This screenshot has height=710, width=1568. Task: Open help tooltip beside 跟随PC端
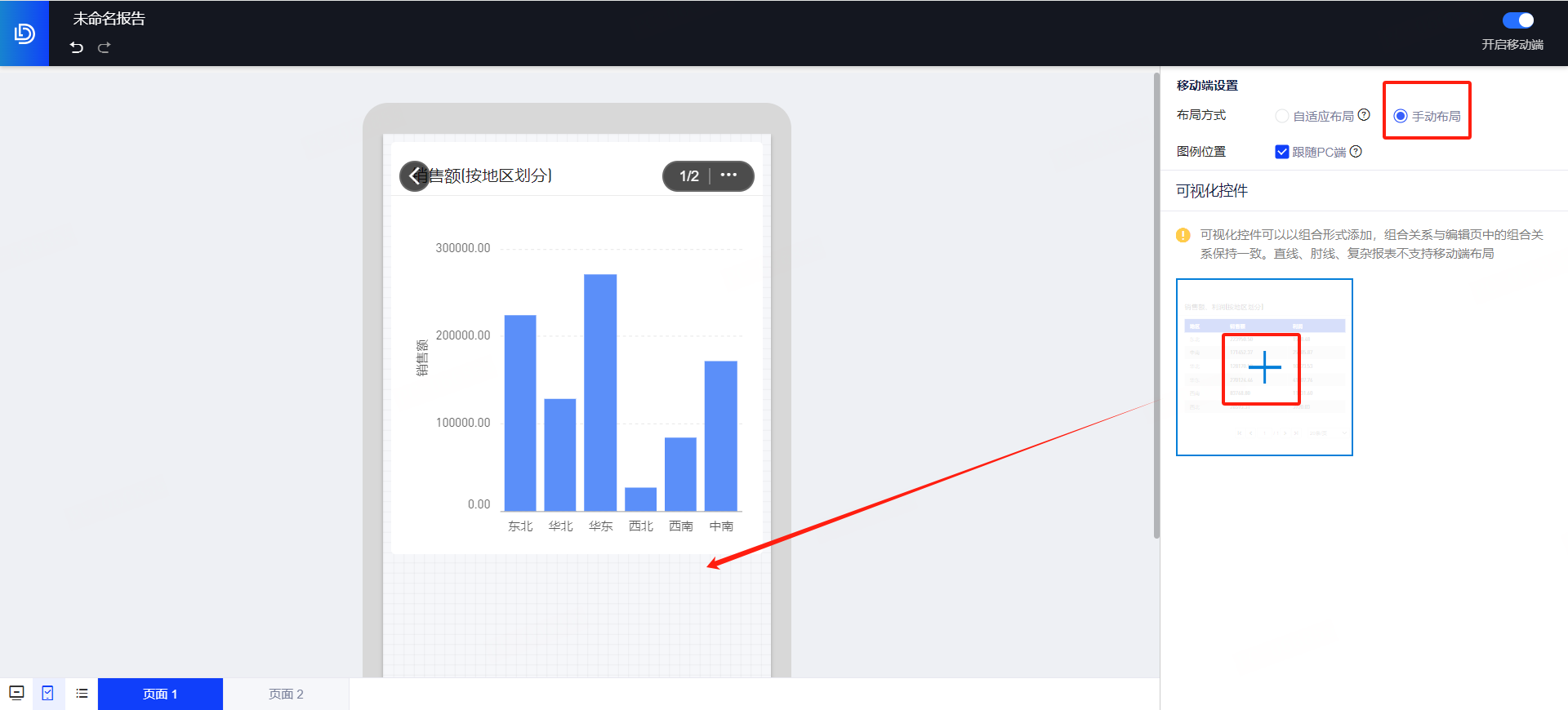[1356, 151]
